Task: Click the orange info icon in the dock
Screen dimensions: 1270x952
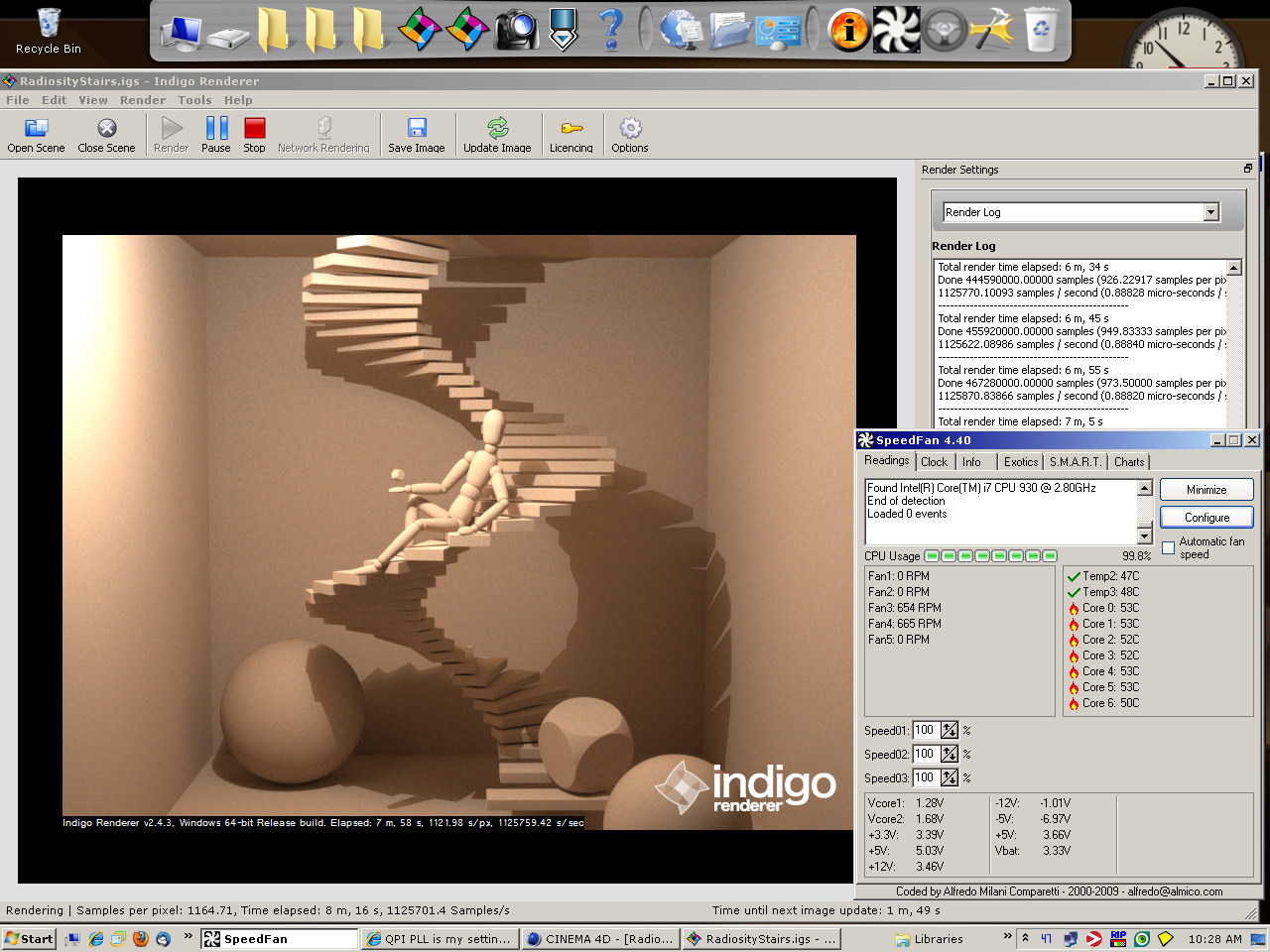Action: click(x=849, y=30)
